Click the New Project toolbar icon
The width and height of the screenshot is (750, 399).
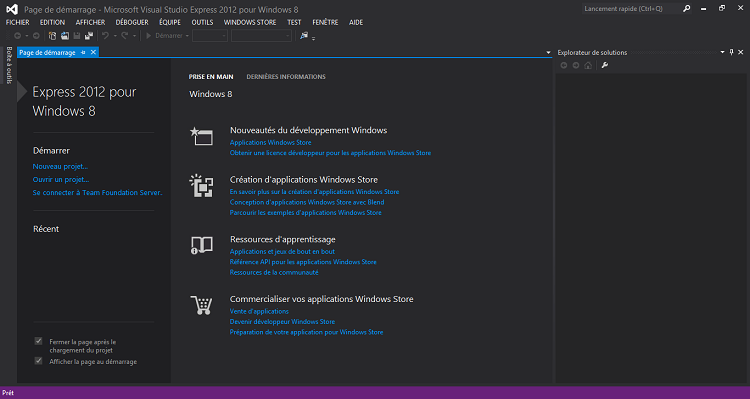coord(53,36)
